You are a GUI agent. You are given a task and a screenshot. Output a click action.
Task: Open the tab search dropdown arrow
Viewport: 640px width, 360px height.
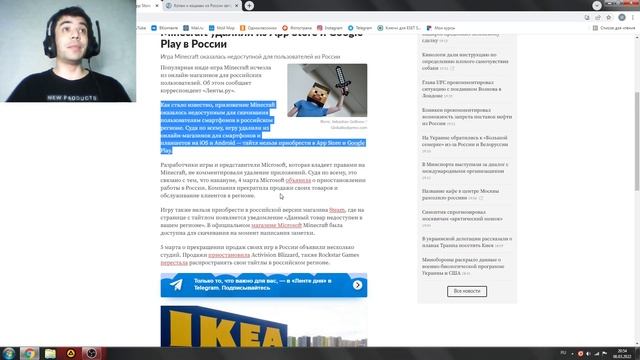point(597,5)
